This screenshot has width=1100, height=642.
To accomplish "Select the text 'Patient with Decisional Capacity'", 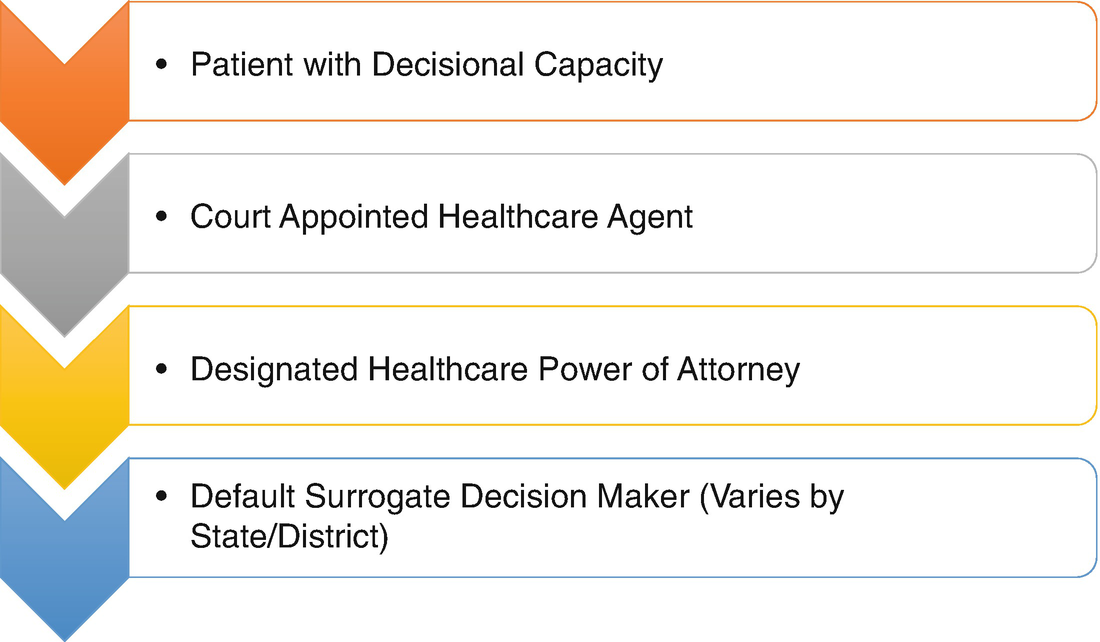I will tap(427, 65).
